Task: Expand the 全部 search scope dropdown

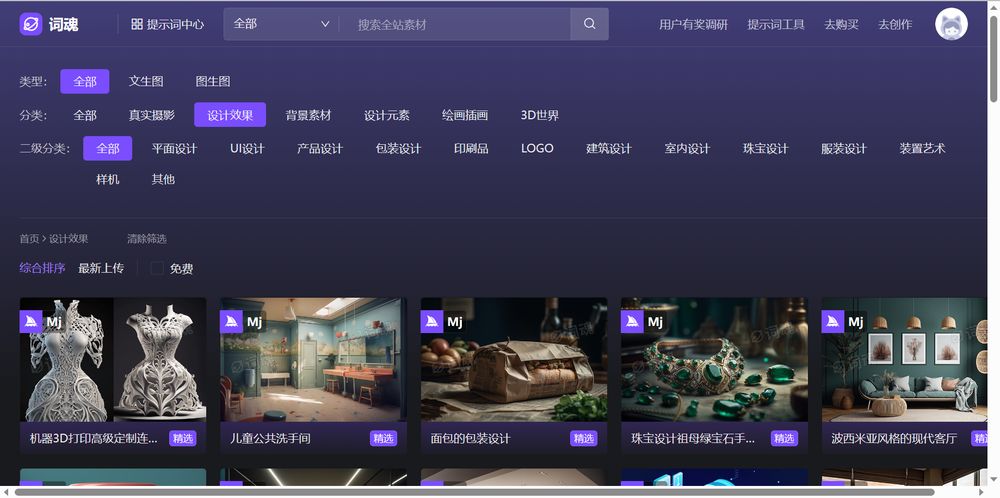Action: point(281,24)
